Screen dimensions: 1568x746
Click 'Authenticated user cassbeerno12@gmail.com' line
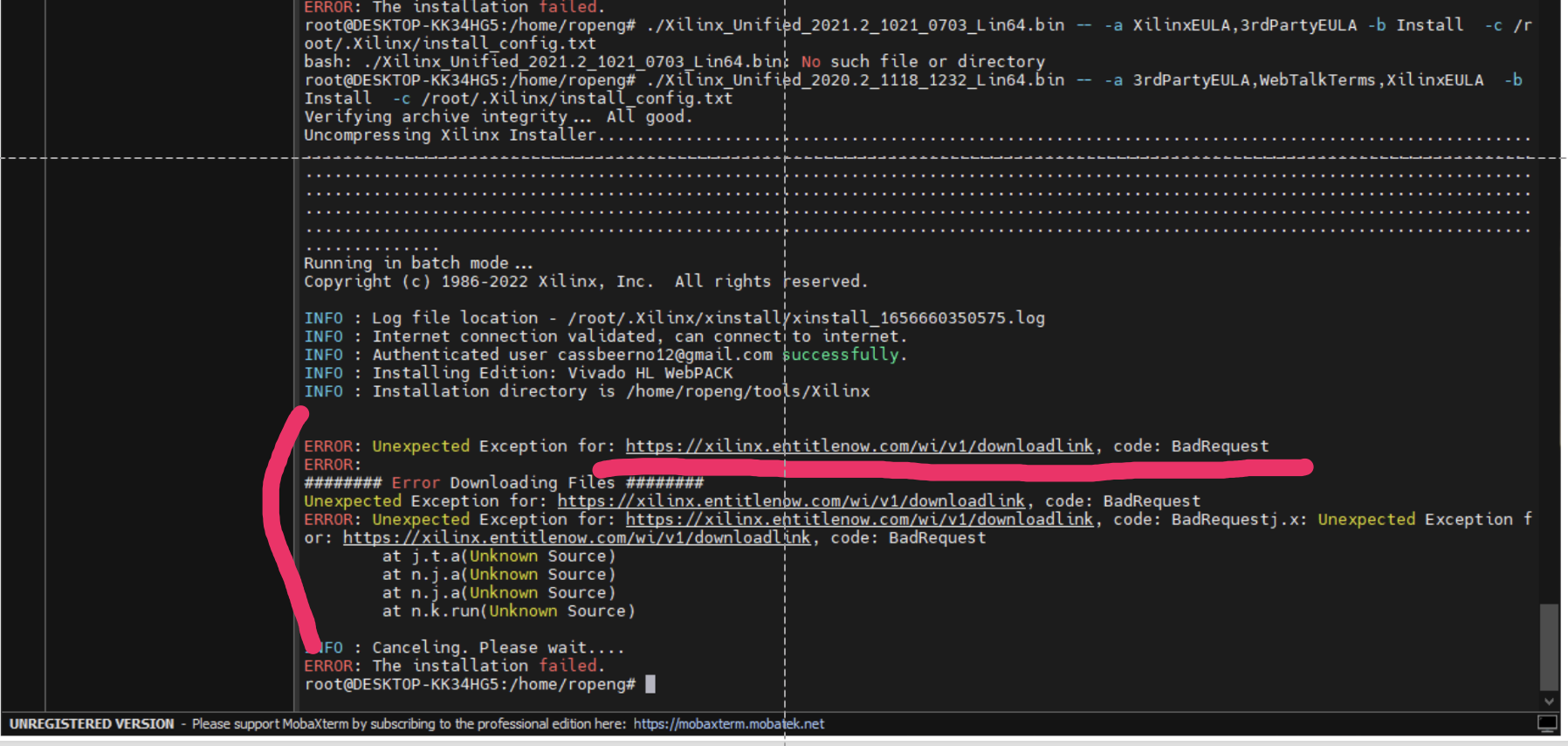[606, 355]
